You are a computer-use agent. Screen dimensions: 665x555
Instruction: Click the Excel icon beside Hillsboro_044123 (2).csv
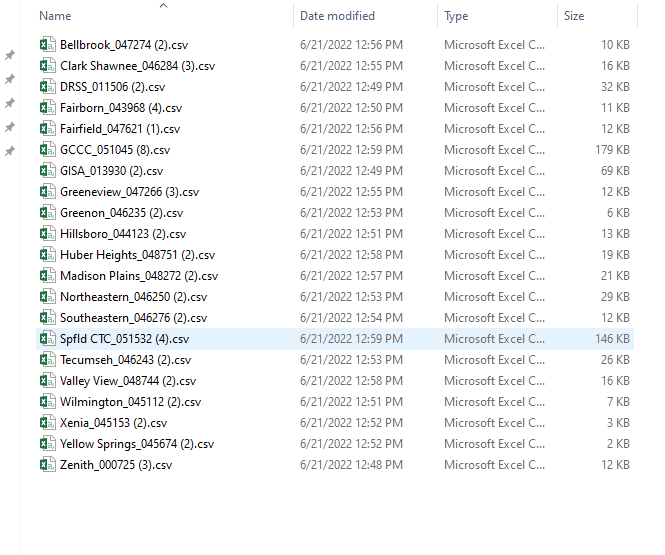(48, 234)
